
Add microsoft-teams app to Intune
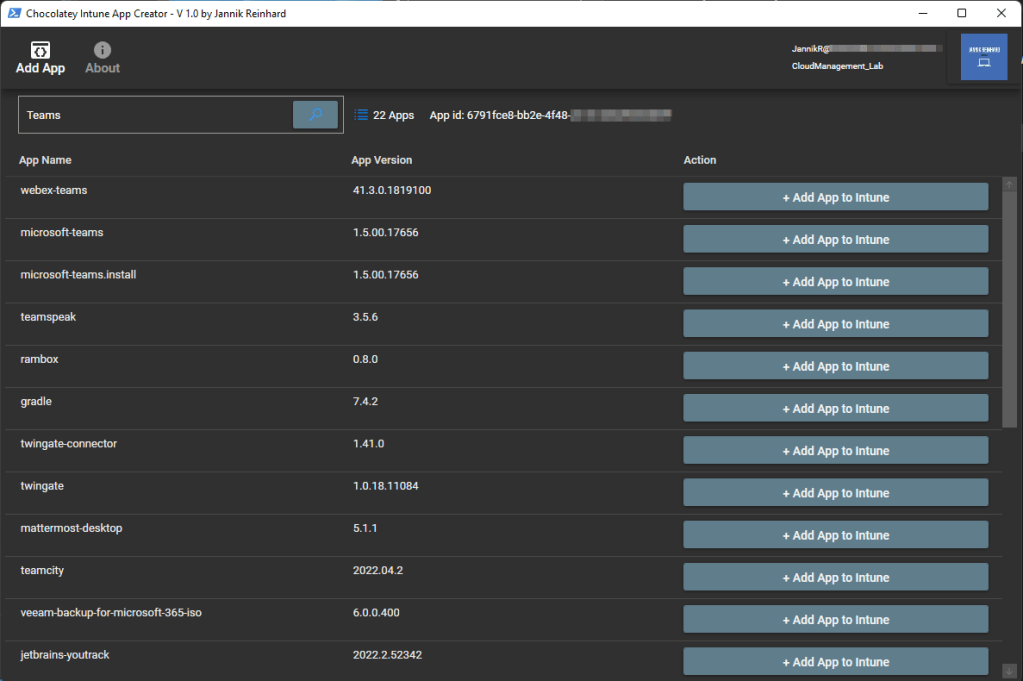tap(835, 240)
